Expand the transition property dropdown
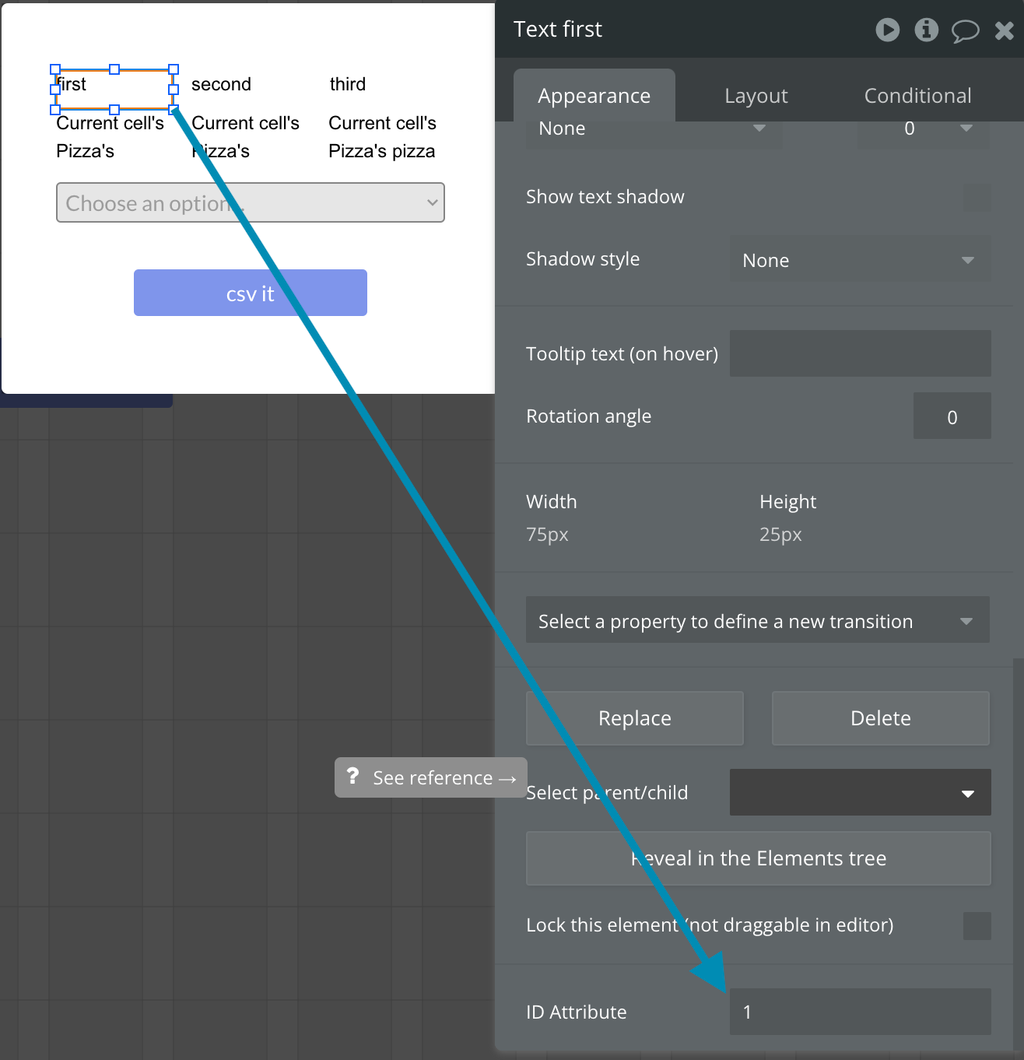This screenshot has width=1024, height=1060. [x=757, y=621]
